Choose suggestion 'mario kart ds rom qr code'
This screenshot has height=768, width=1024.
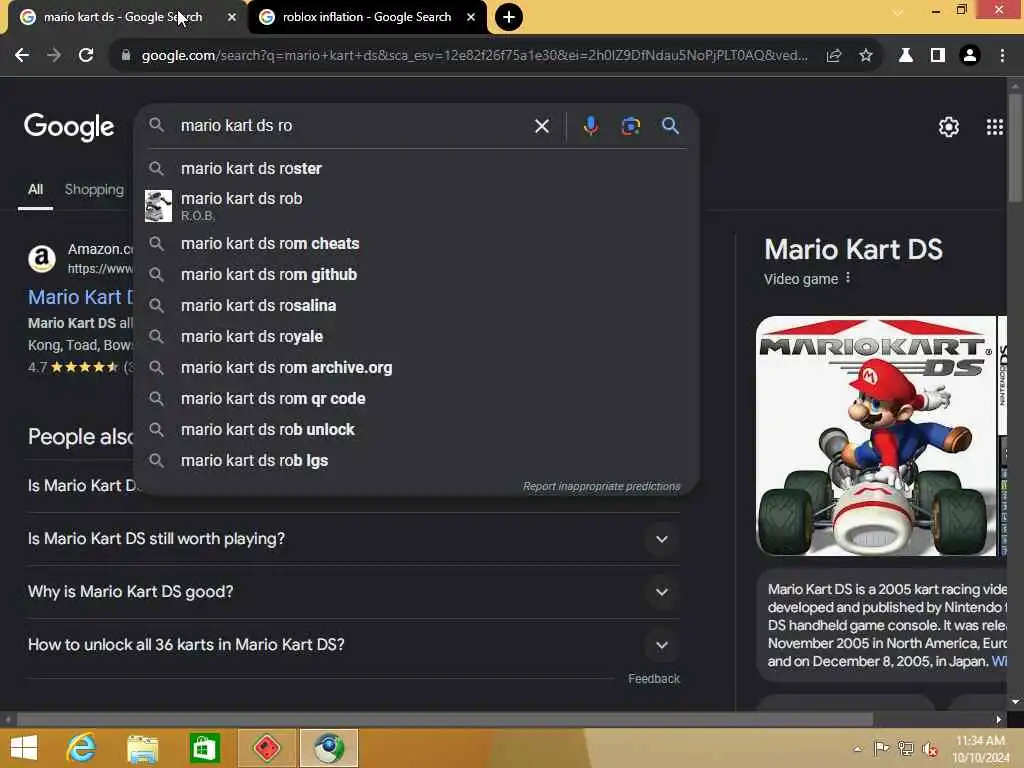click(416, 398)
